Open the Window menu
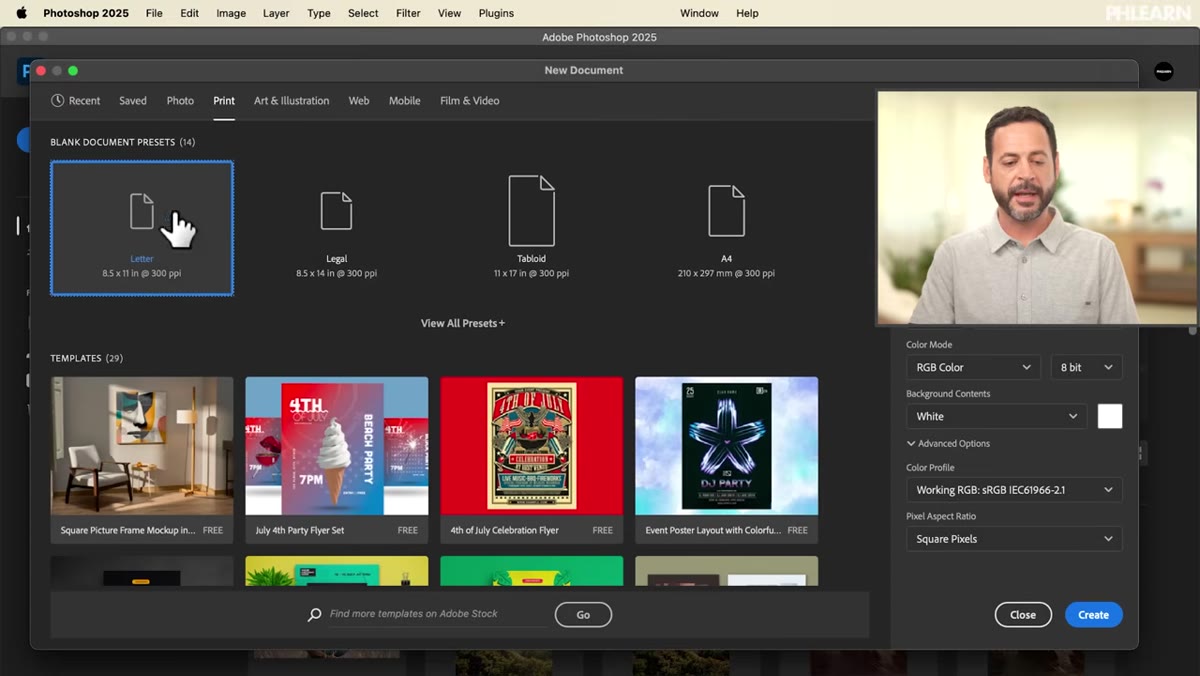1200x676 pixels. pos(699,13)
